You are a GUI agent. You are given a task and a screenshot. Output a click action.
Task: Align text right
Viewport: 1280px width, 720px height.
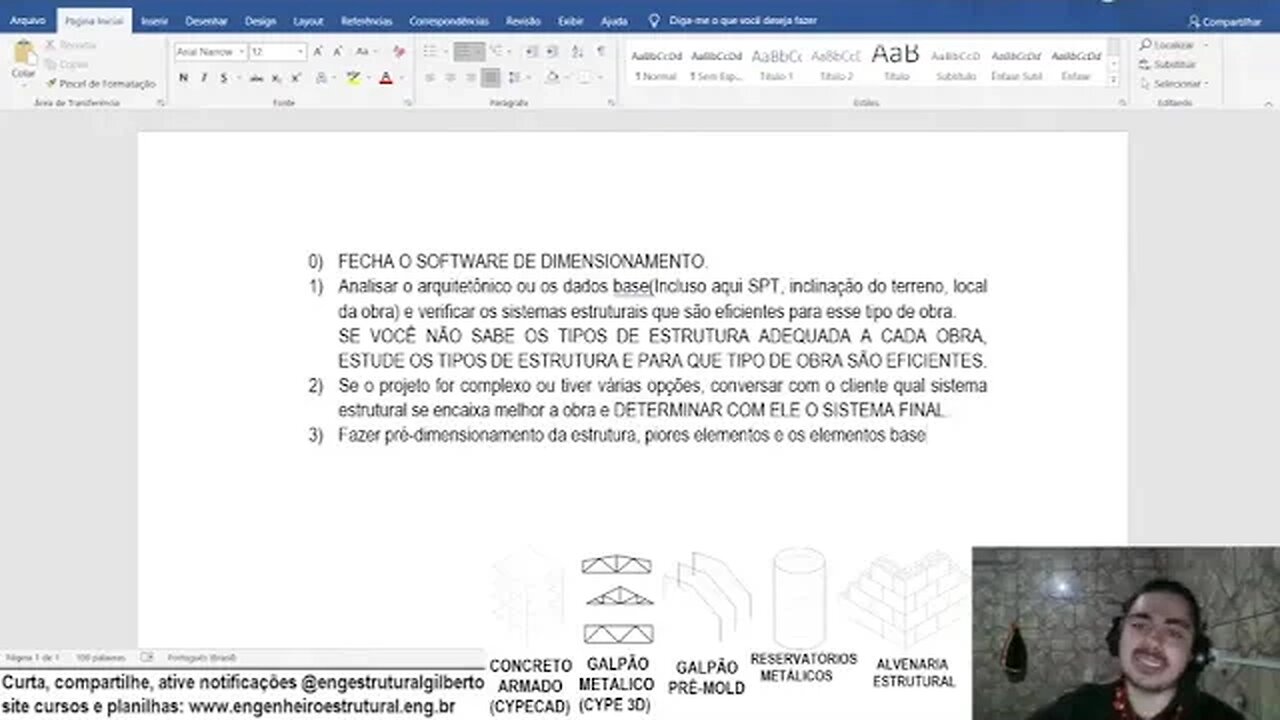tap(470, 78)
